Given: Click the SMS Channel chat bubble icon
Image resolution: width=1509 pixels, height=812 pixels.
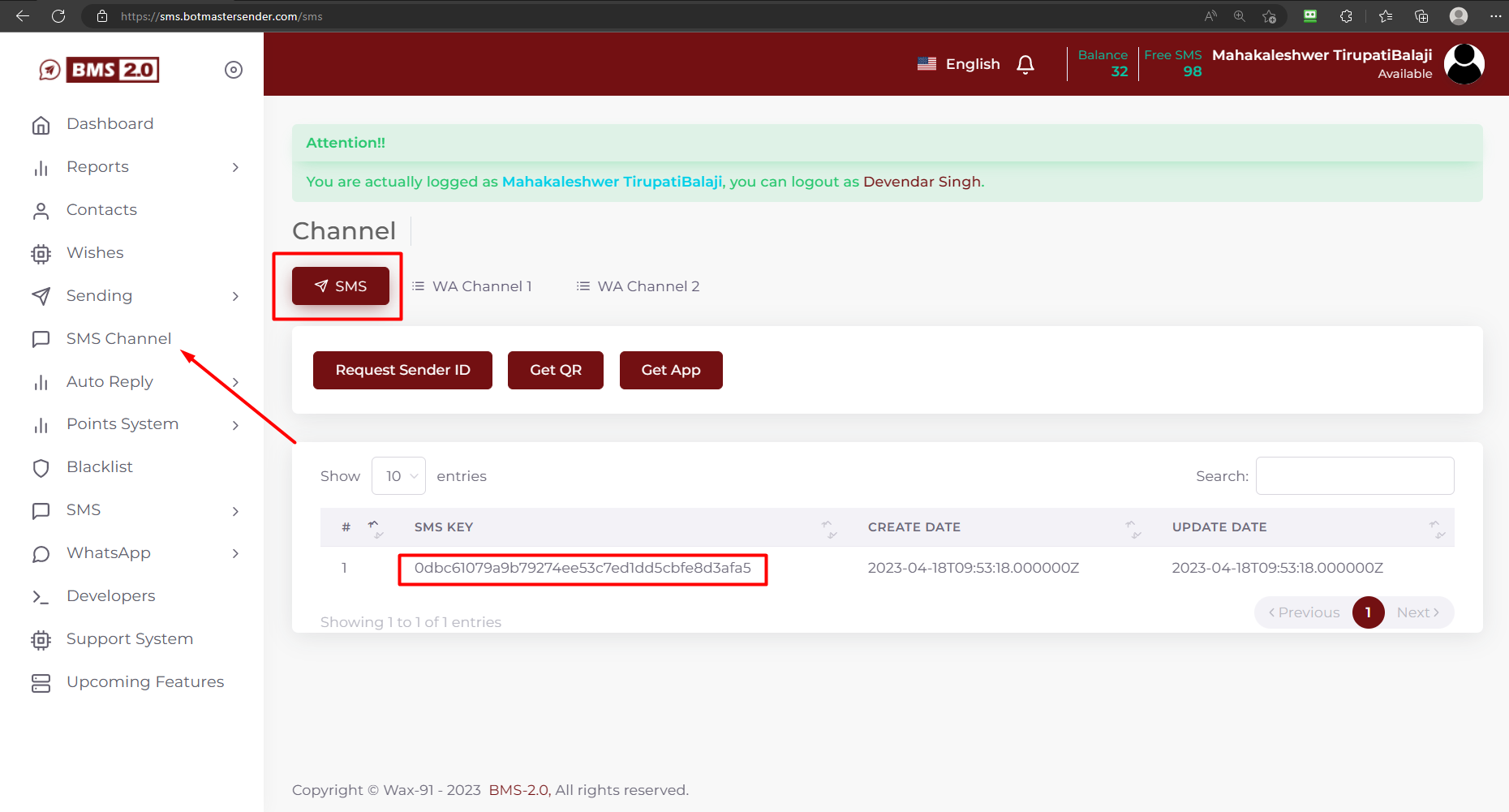Looking at the screenshot, I should pos(41,339).
